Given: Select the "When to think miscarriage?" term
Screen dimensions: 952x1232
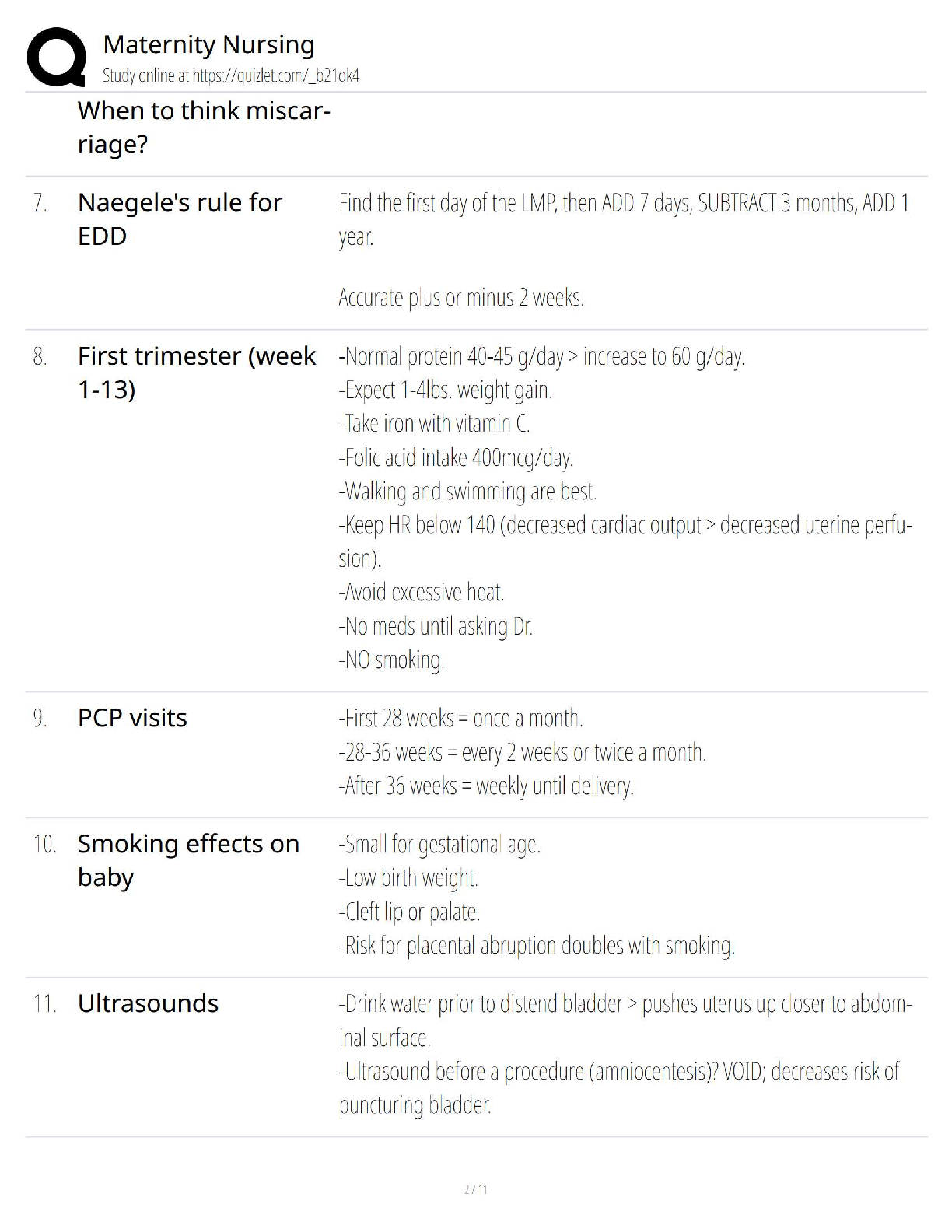Looking at the screenshot, I should [204, 128].
